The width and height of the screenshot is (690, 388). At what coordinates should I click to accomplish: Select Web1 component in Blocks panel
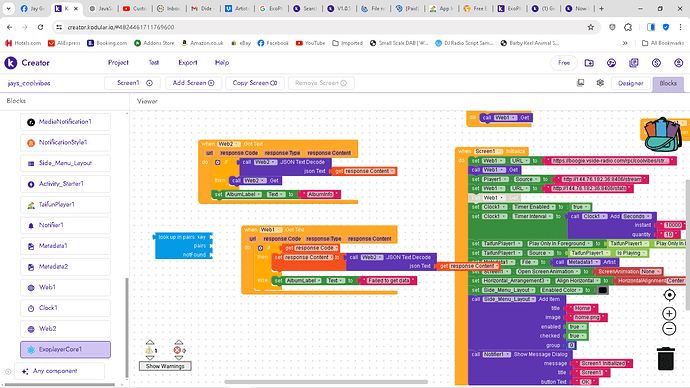point(65,287)
